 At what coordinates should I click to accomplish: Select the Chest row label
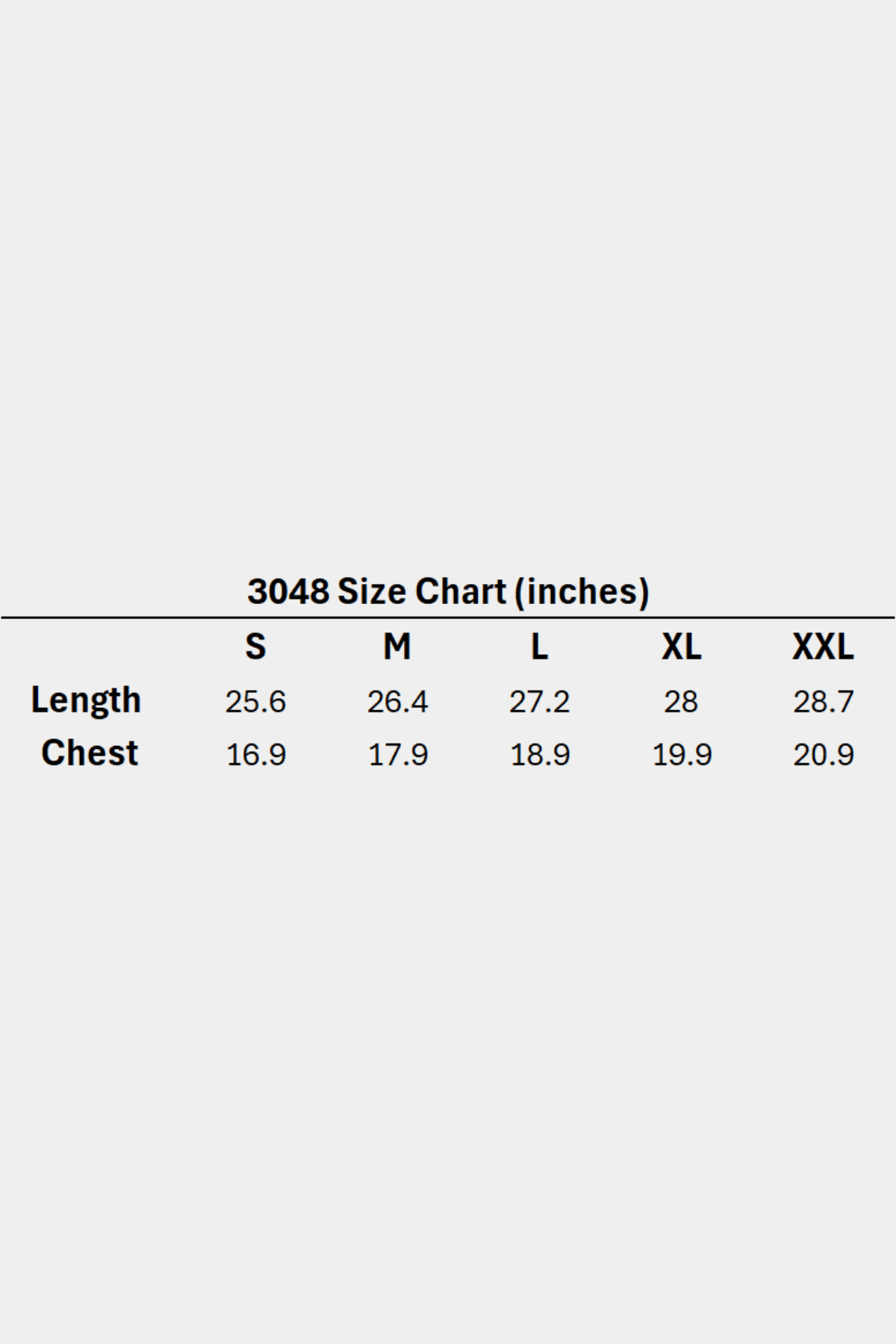click(90, 753)
